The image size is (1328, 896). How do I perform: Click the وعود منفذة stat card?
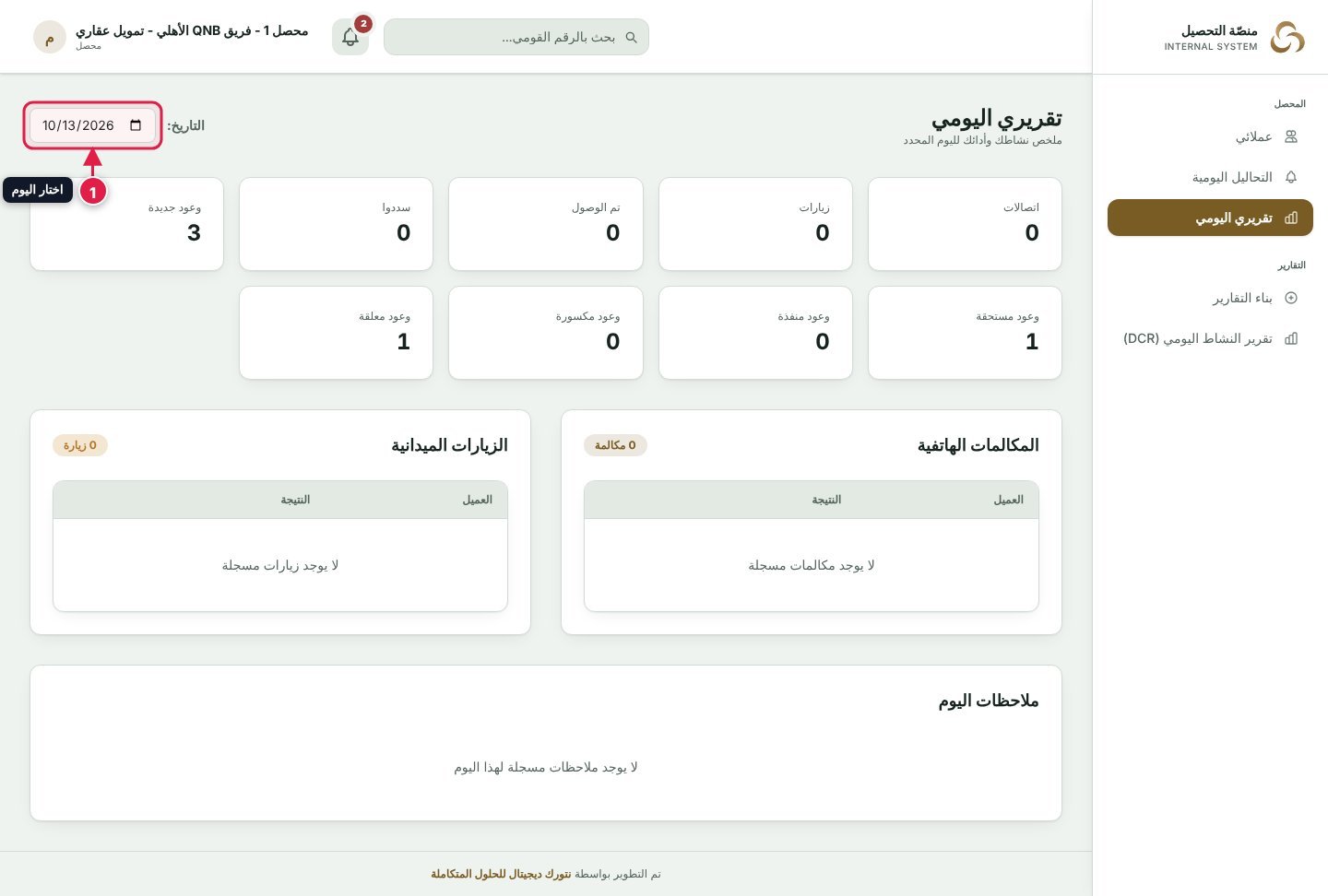755,333
